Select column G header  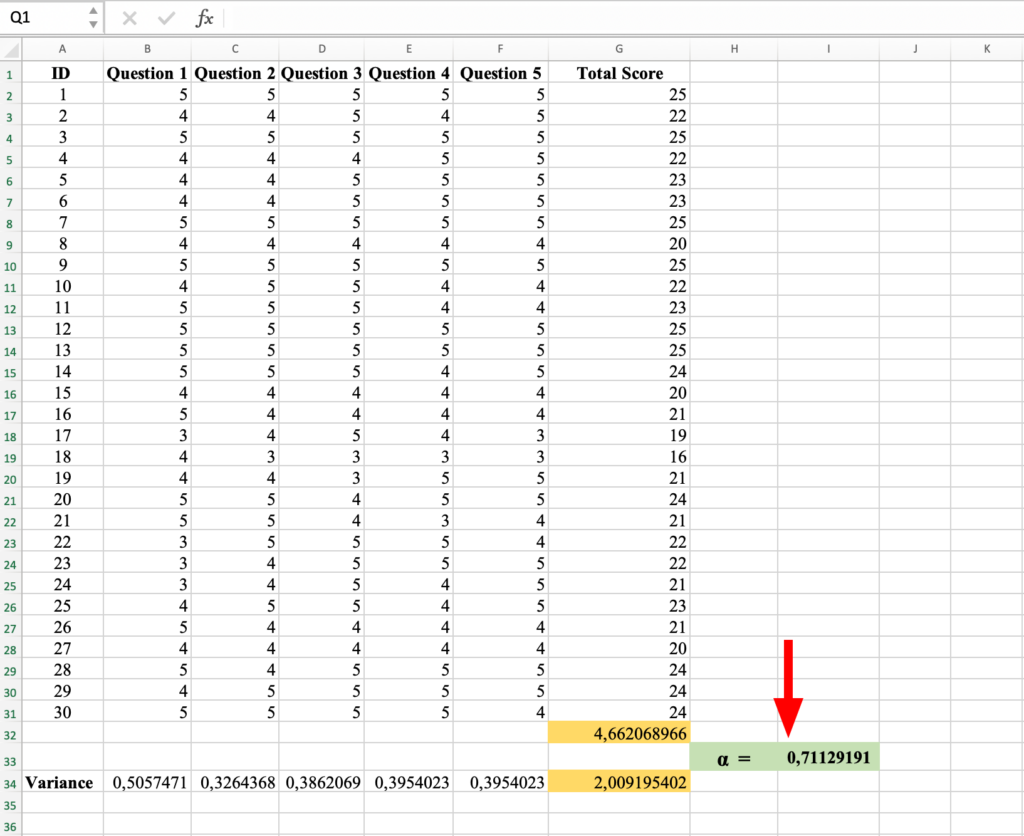618,49
